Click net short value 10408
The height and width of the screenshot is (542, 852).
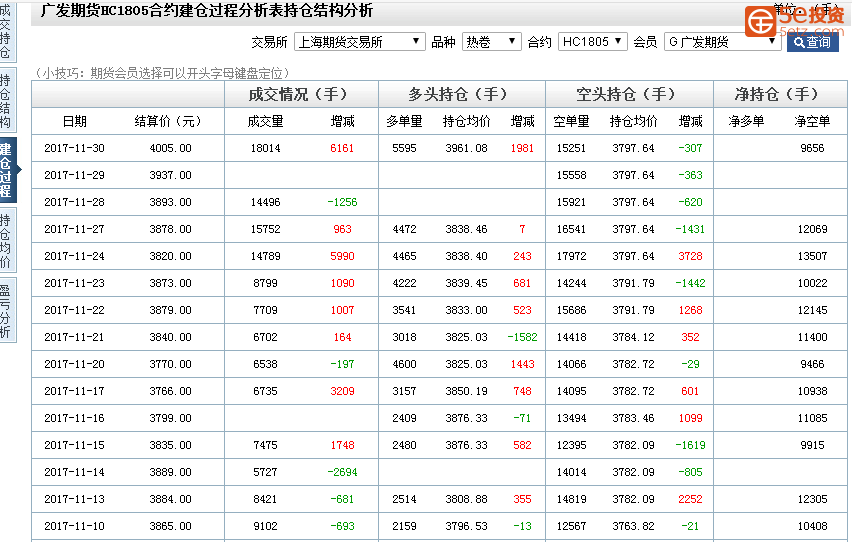click(x=812, y=526)
